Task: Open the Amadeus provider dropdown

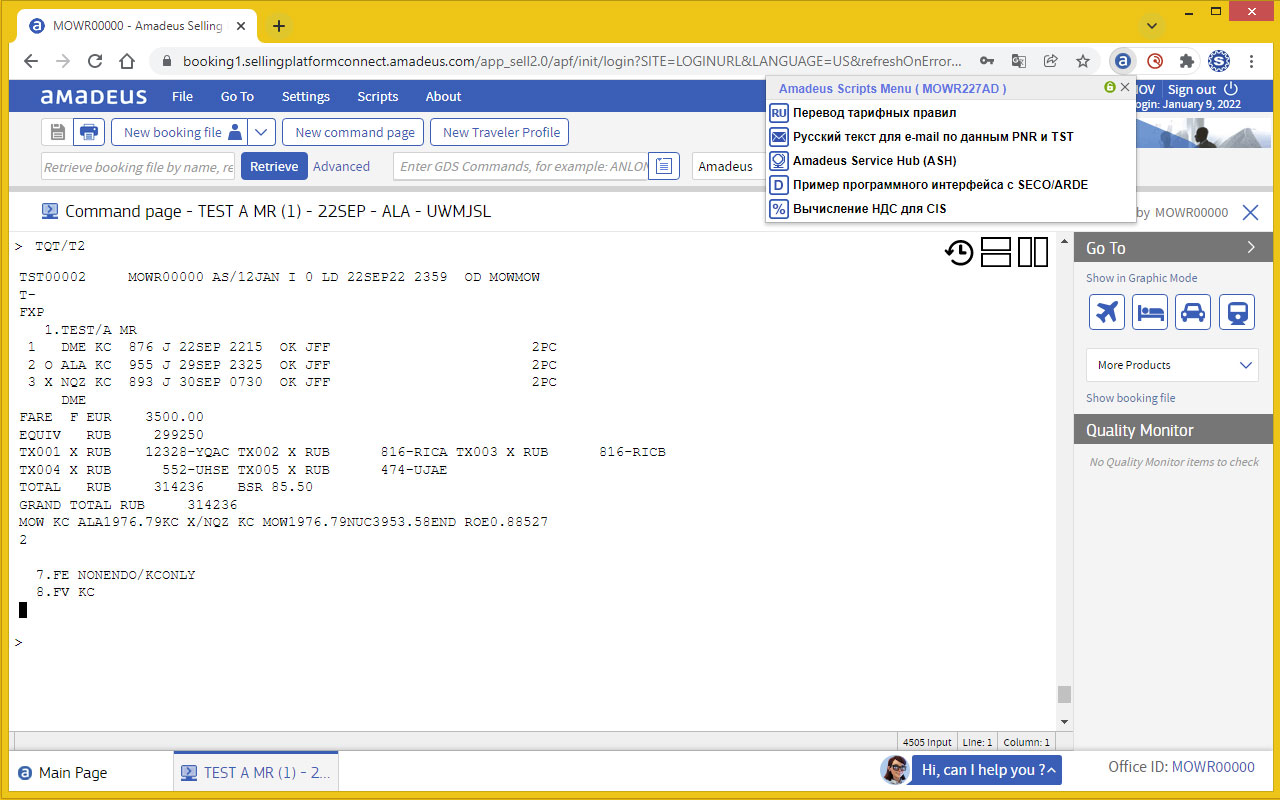Action: 729,166
